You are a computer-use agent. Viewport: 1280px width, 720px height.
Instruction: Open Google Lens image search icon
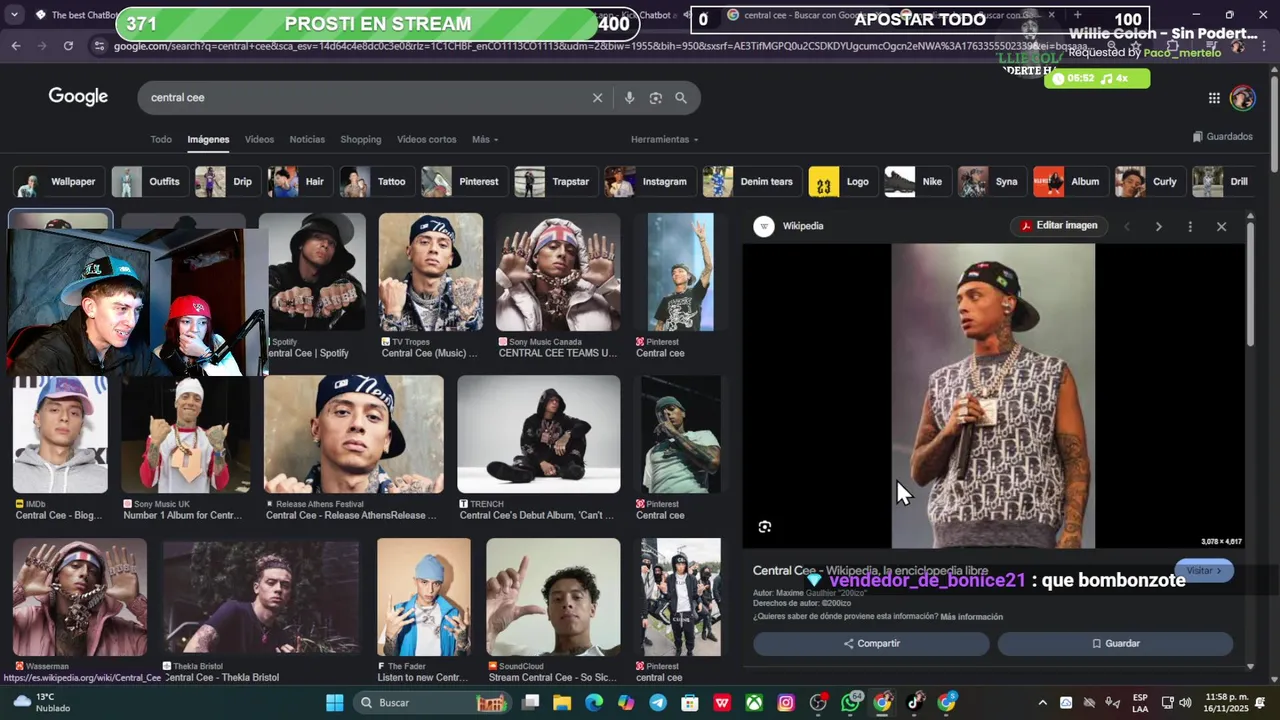pos(655,98)
